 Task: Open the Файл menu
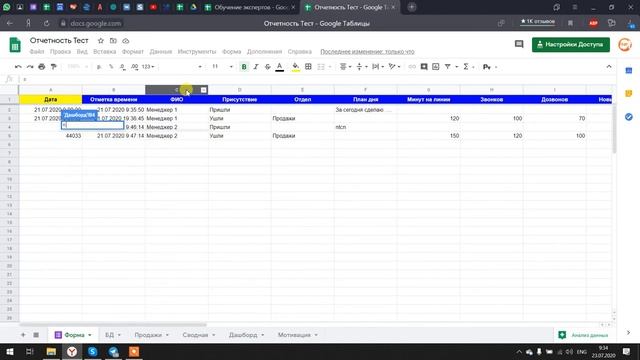pos(37,52)
